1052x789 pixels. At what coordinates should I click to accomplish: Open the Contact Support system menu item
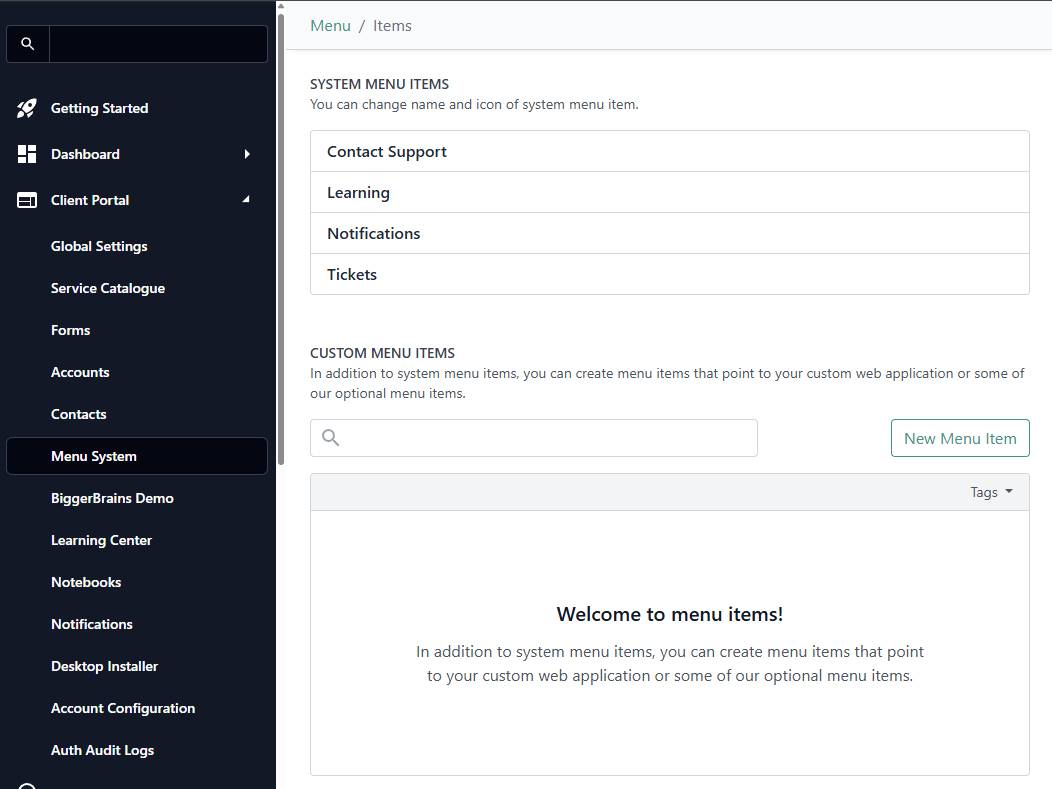(x=387, y=152)
